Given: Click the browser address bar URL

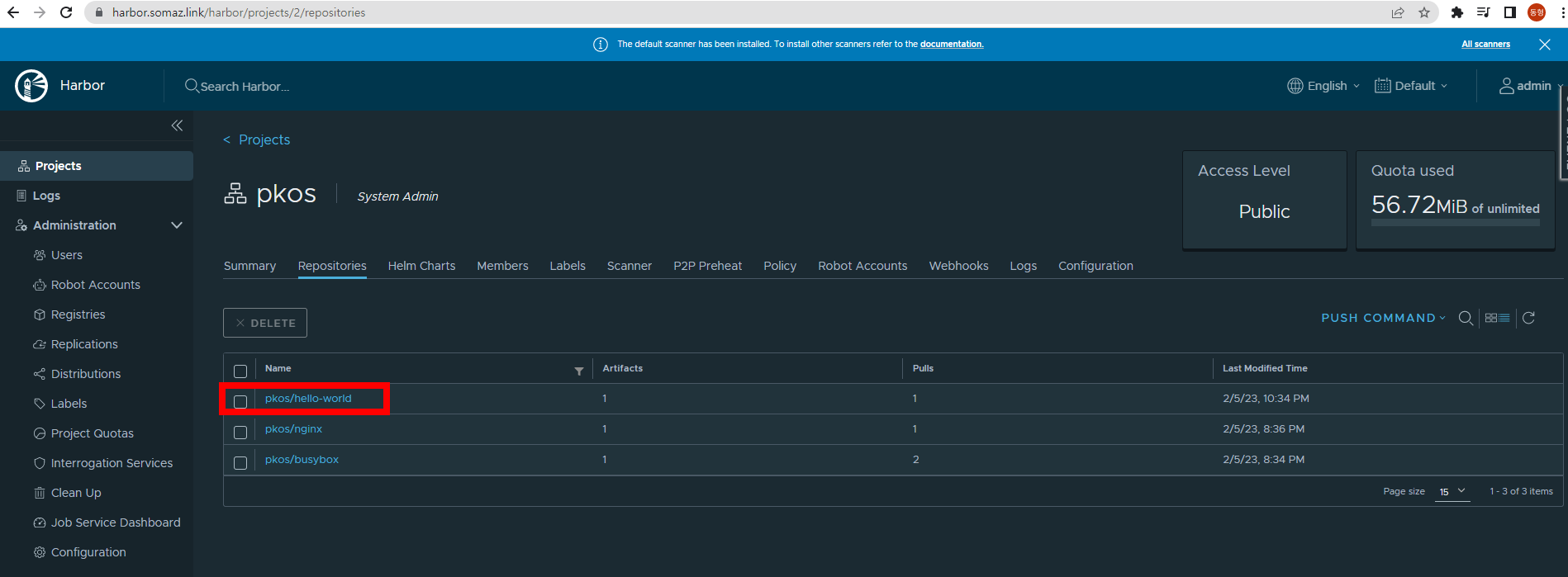Looking at the screenshot, I should [x=239, y=12].
